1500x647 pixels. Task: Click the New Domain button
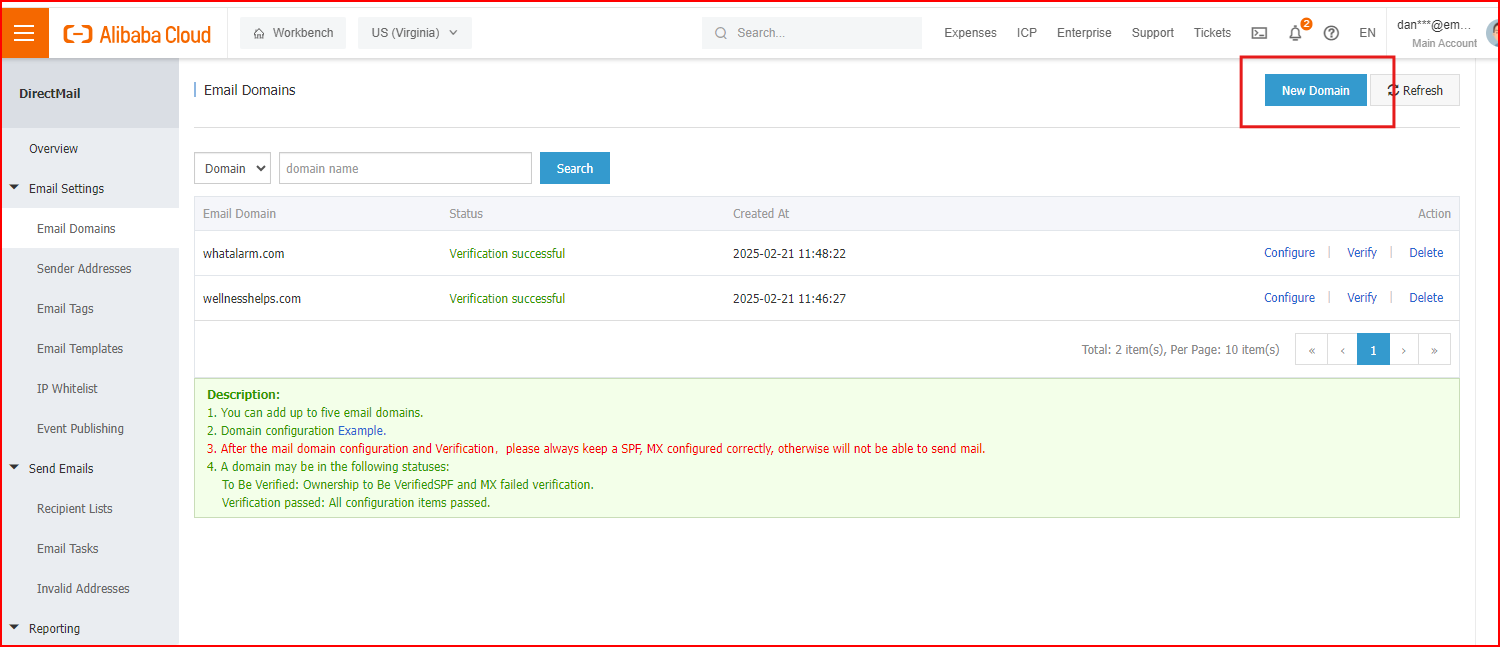1315,90
